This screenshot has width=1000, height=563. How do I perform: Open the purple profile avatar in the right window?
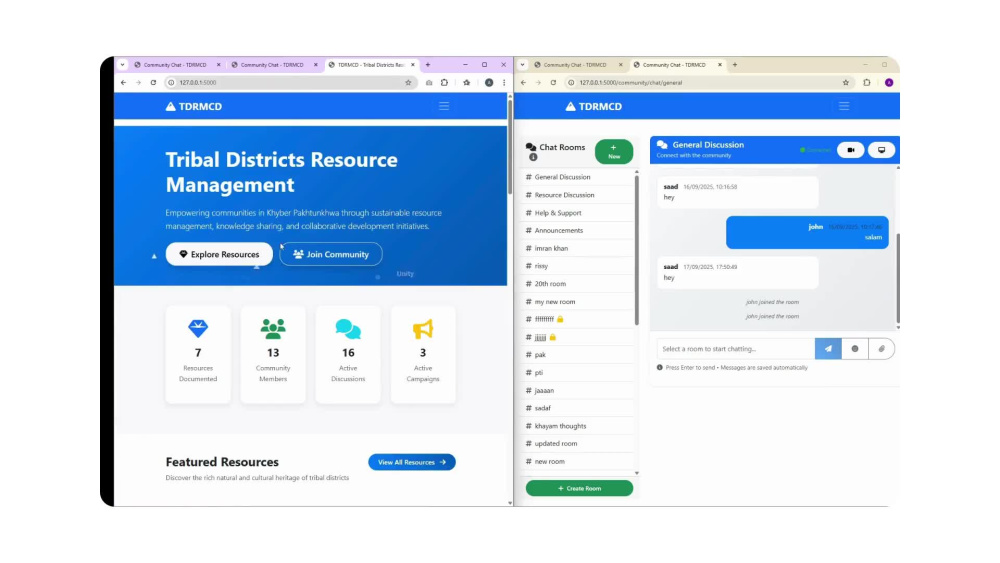pos(889,82)
